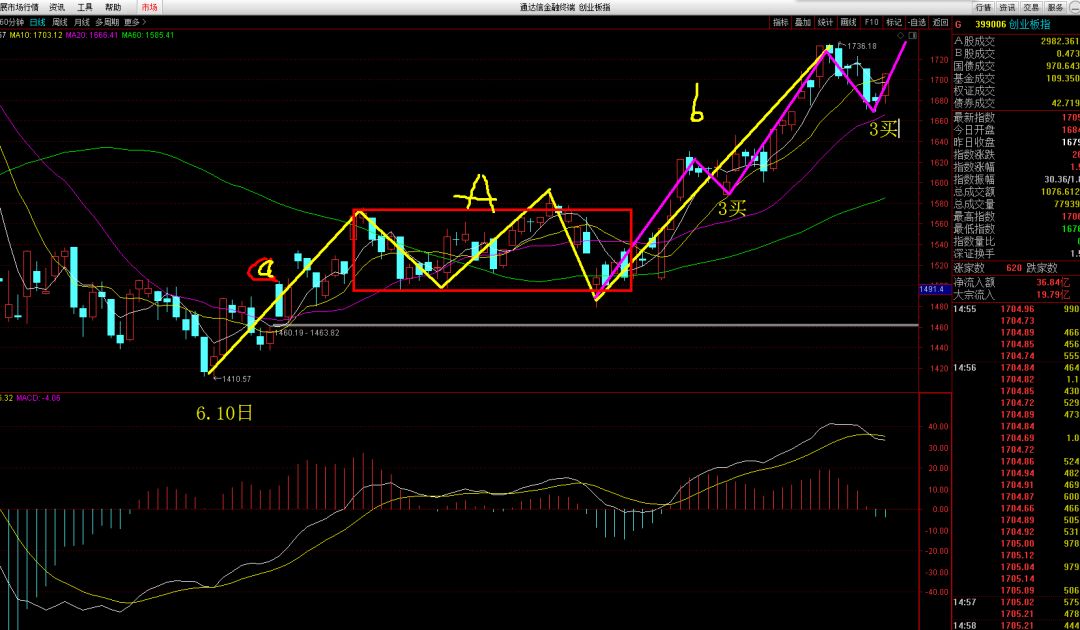Click the MA10: 1703.12 indicator label
Screen dimensions: 1080x630
coord(37,35)
